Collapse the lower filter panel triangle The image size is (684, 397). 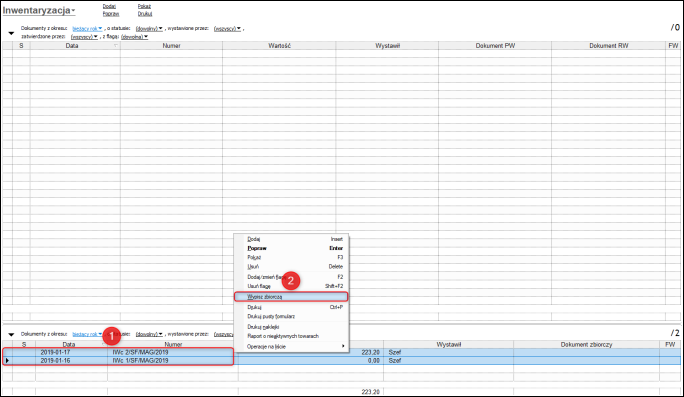(11, 335)
